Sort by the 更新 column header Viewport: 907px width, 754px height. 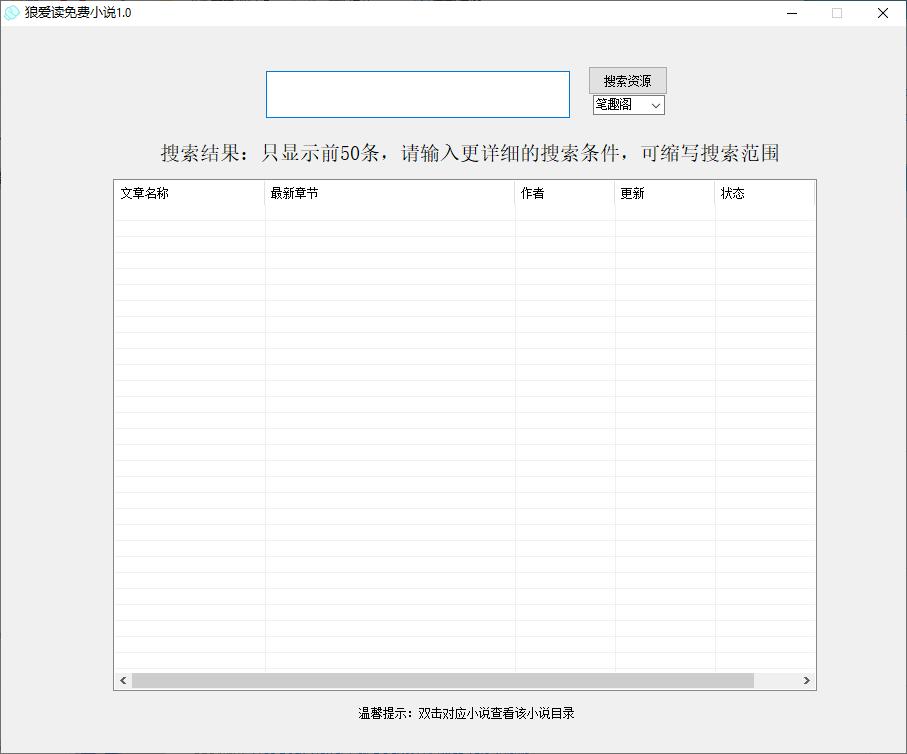[x=665, y=193]
